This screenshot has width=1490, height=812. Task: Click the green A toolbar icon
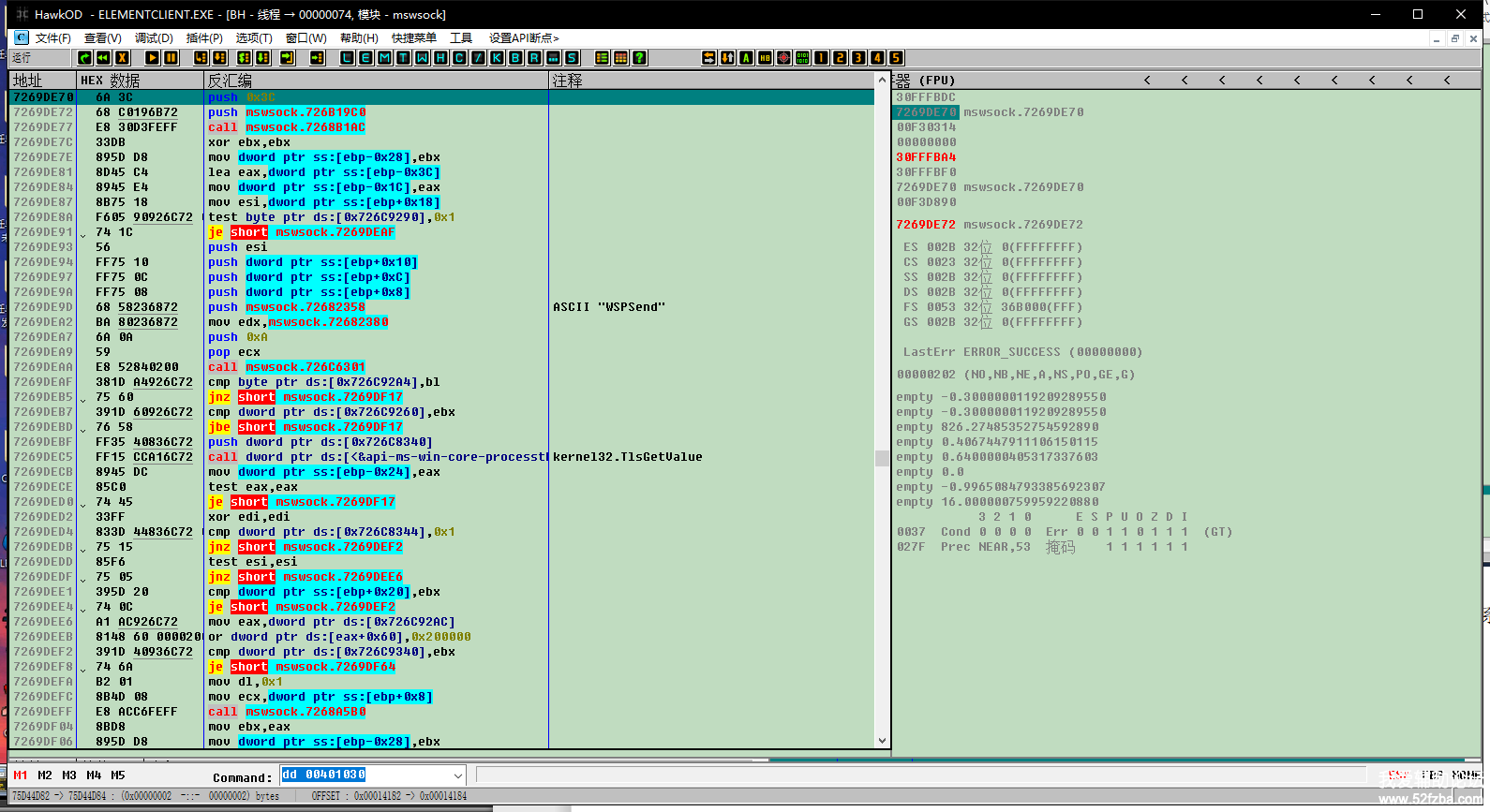tap(746, 58)
